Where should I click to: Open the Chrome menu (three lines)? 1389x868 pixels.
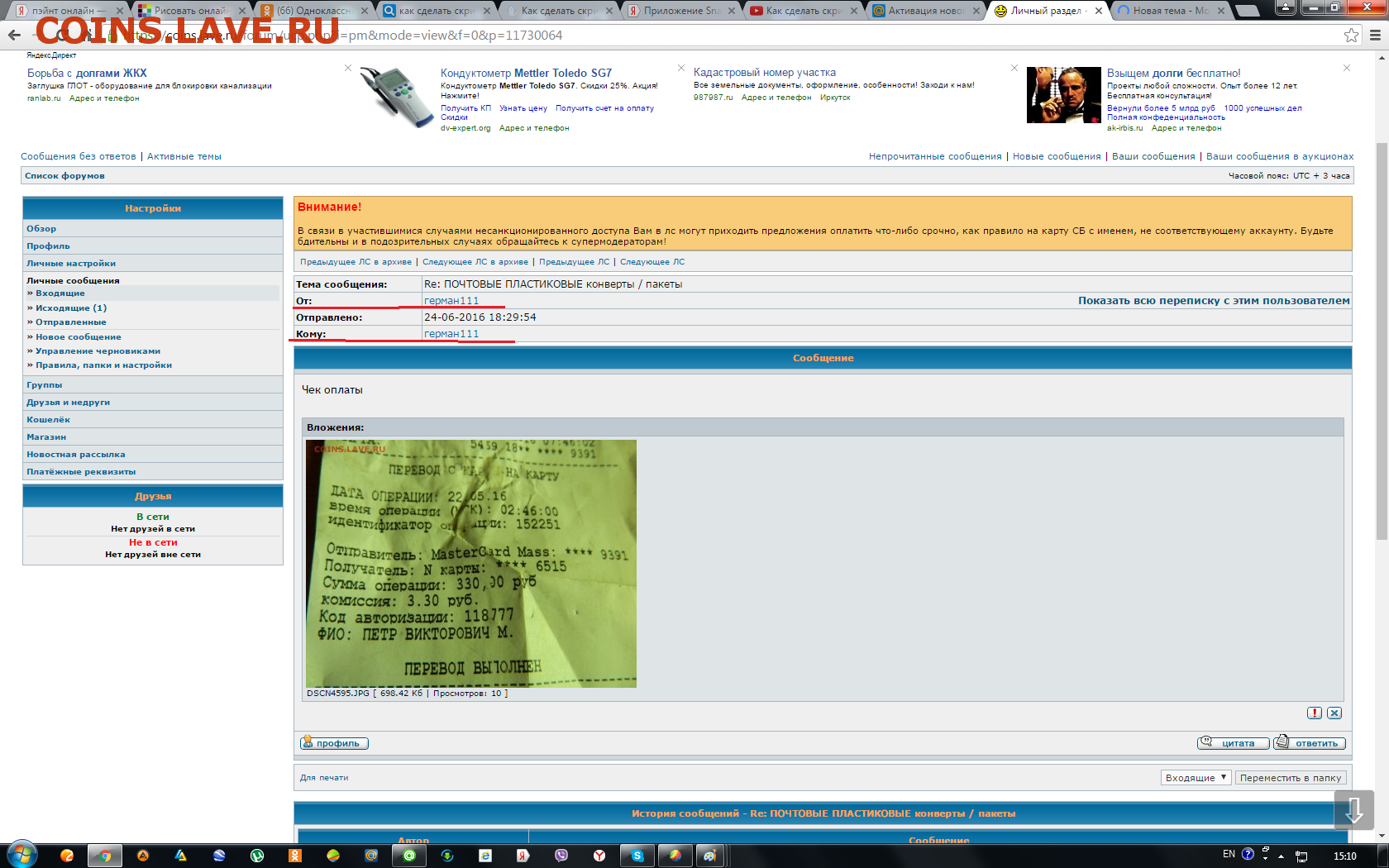click(1375, 35)
